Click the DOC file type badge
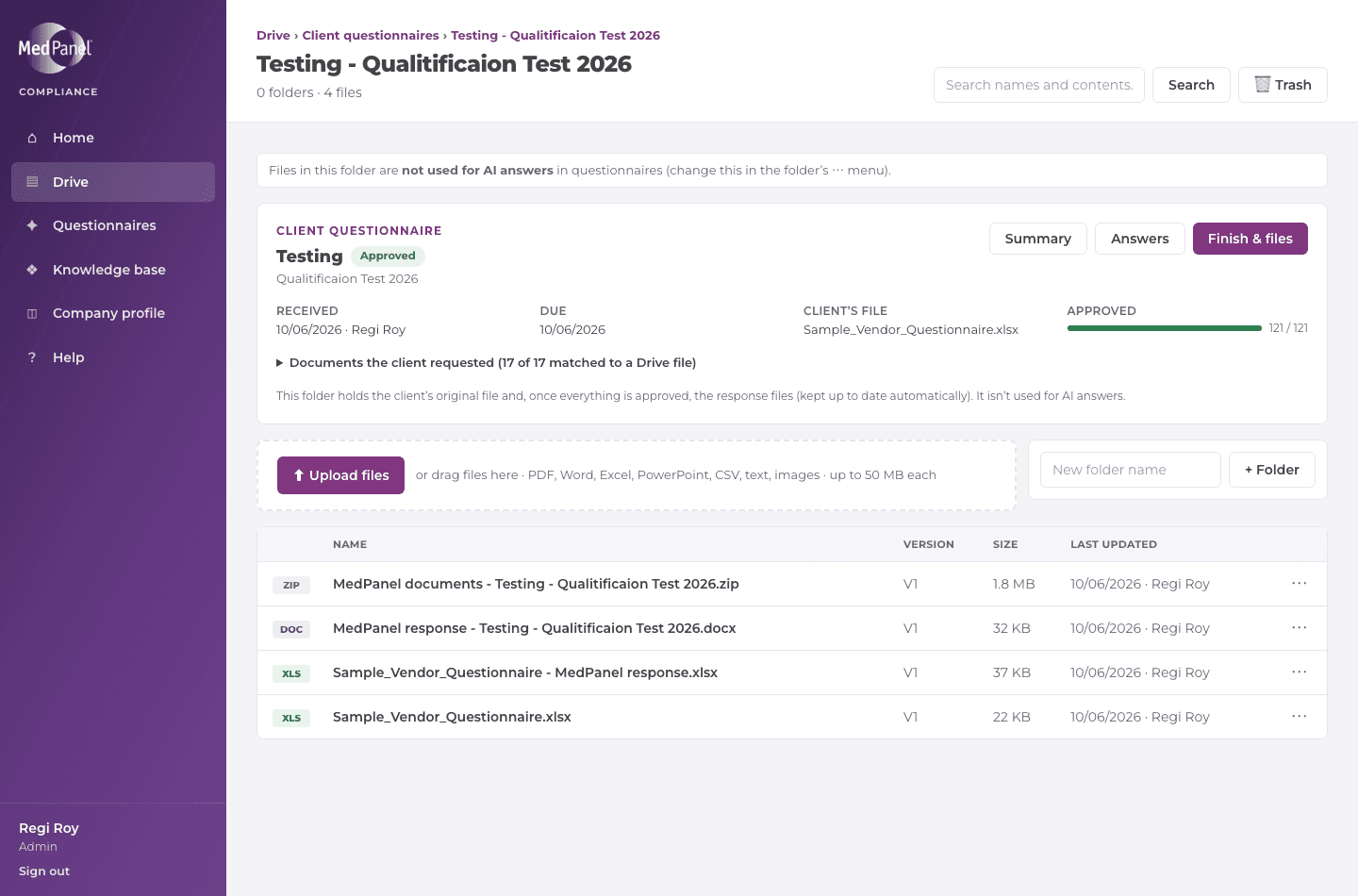 (x=291, y=629)
